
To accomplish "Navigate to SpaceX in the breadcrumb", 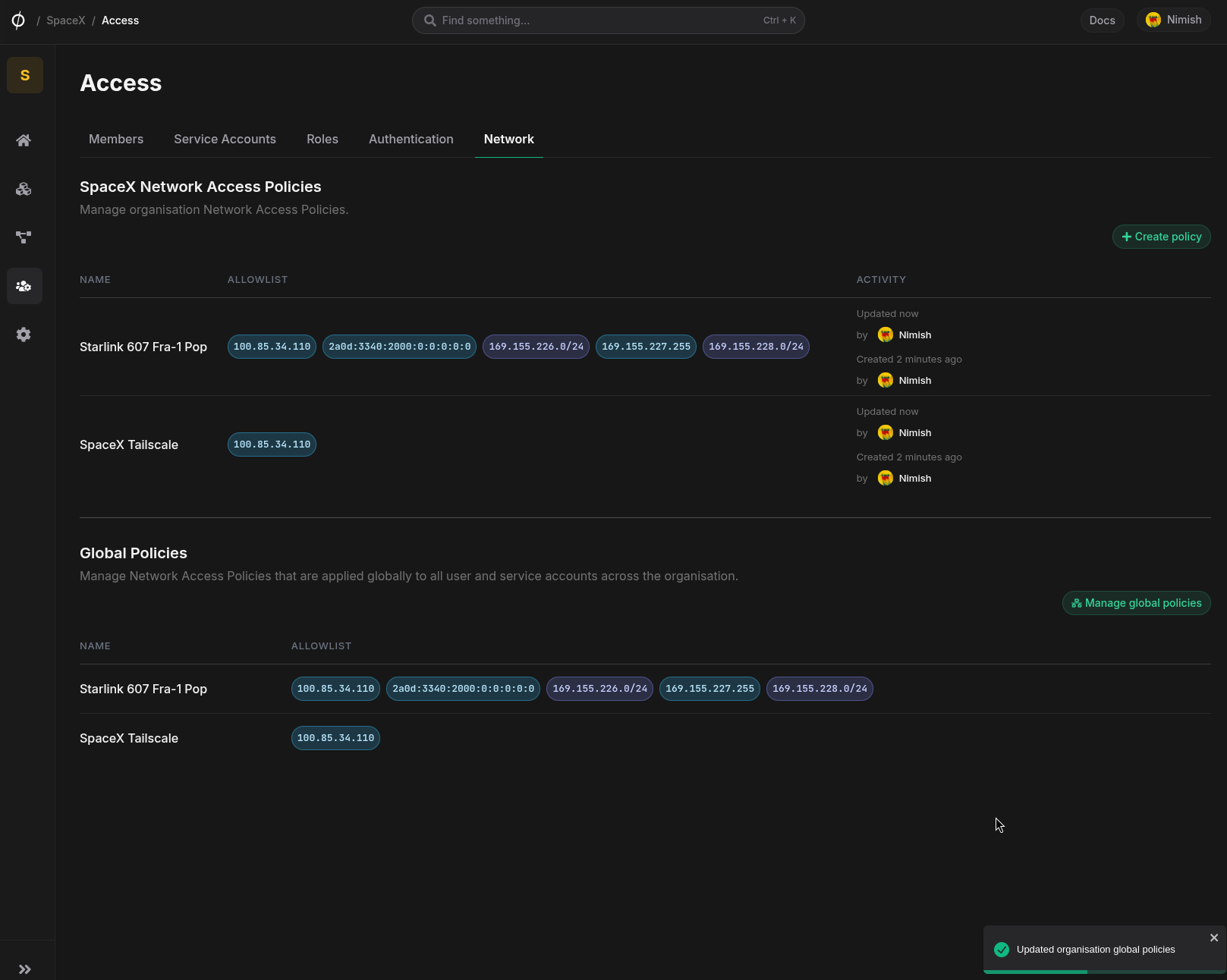I will pos(66,20).
